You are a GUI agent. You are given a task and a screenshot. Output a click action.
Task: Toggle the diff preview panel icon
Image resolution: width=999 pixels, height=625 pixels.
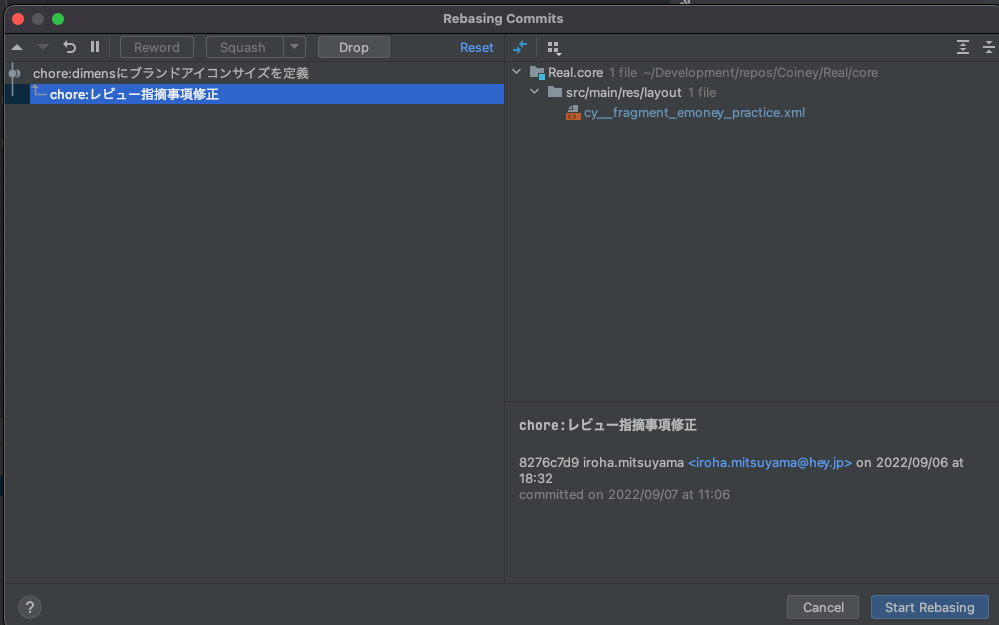click(x=519, y=47)
